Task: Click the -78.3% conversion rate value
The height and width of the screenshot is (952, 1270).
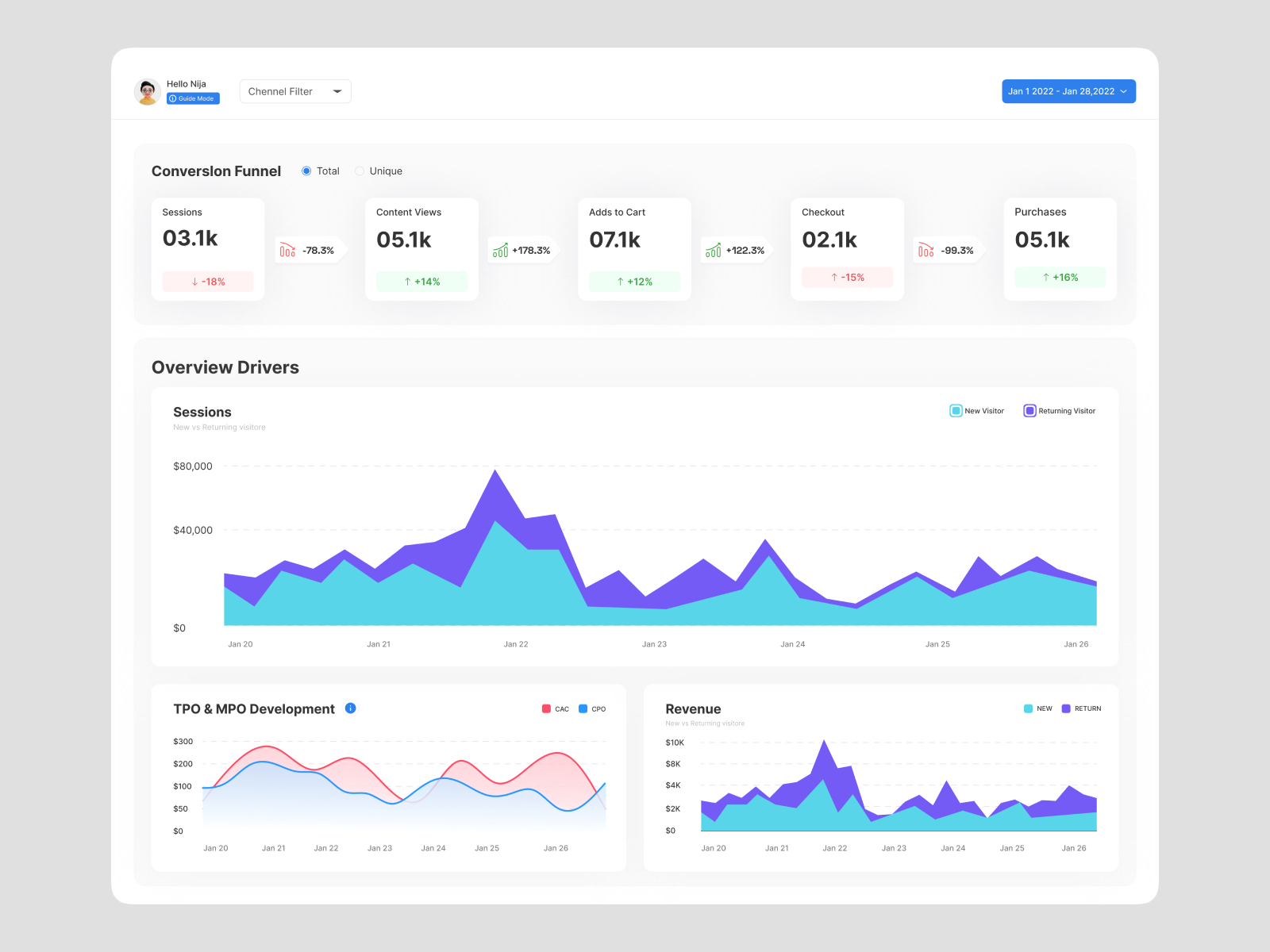Action: pos(318,250)
